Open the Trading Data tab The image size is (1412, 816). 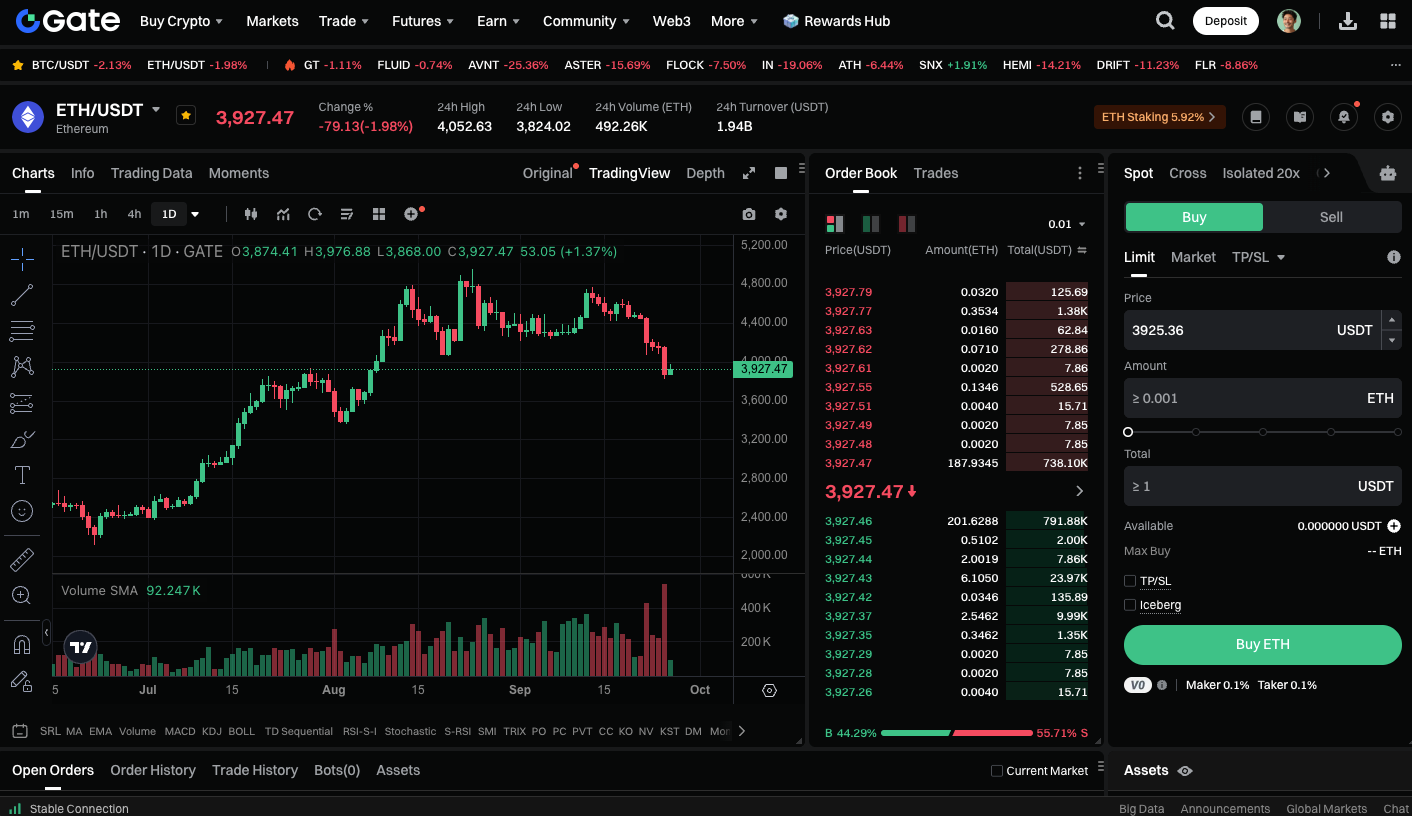tap(151, 173)
